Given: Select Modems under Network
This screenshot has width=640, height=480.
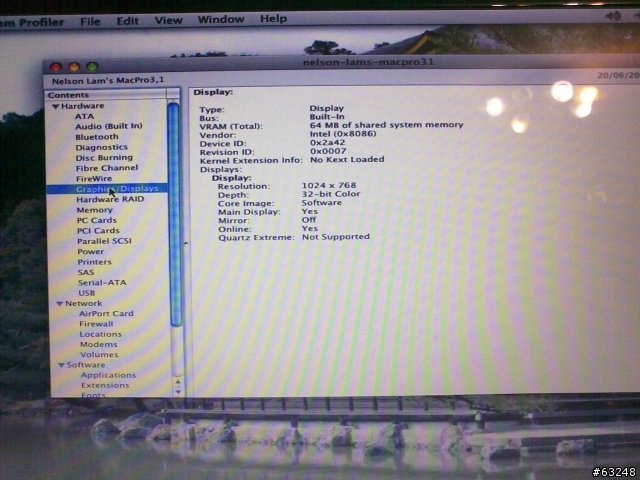Looking at the screenshot, I should 99,344.
